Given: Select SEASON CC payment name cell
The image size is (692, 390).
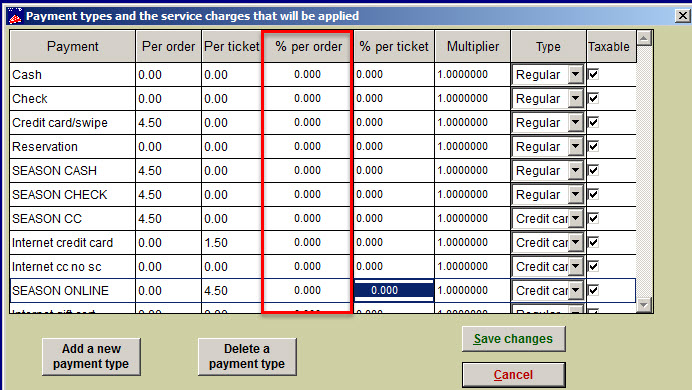Looking at the screenshot, I should (x=72, y=219).
